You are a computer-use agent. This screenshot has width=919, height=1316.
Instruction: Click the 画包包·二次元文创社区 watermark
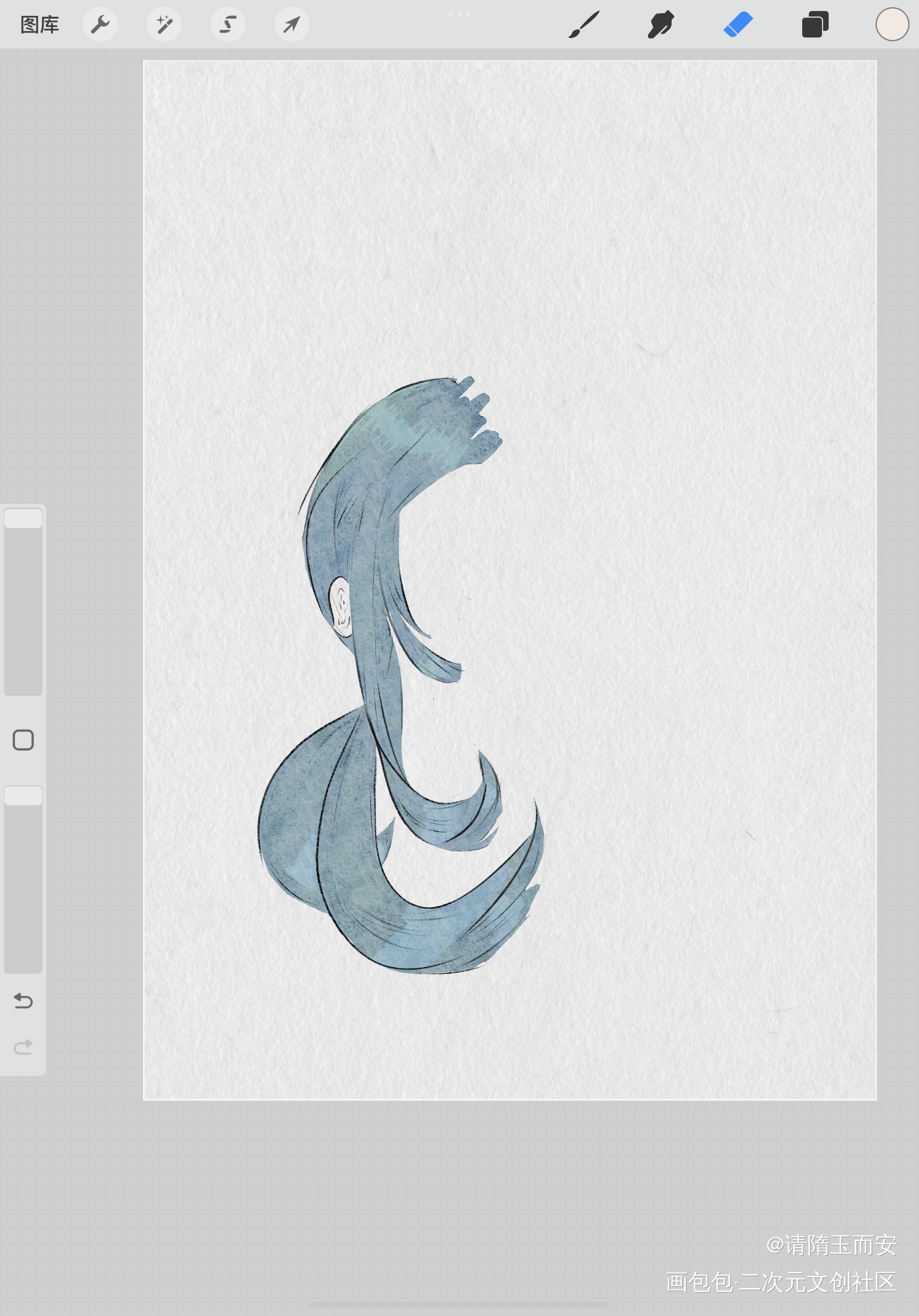(781, 1282)
